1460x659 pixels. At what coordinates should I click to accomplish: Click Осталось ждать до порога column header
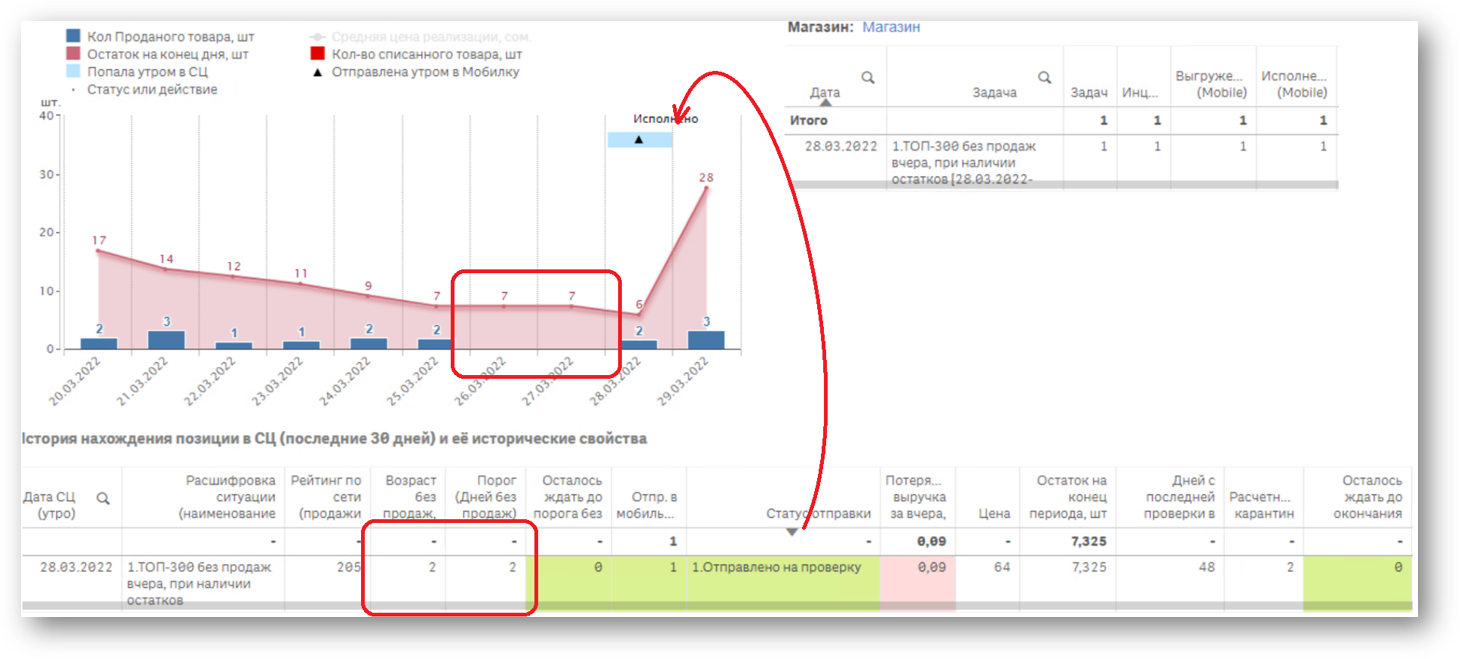coord(568,497)
